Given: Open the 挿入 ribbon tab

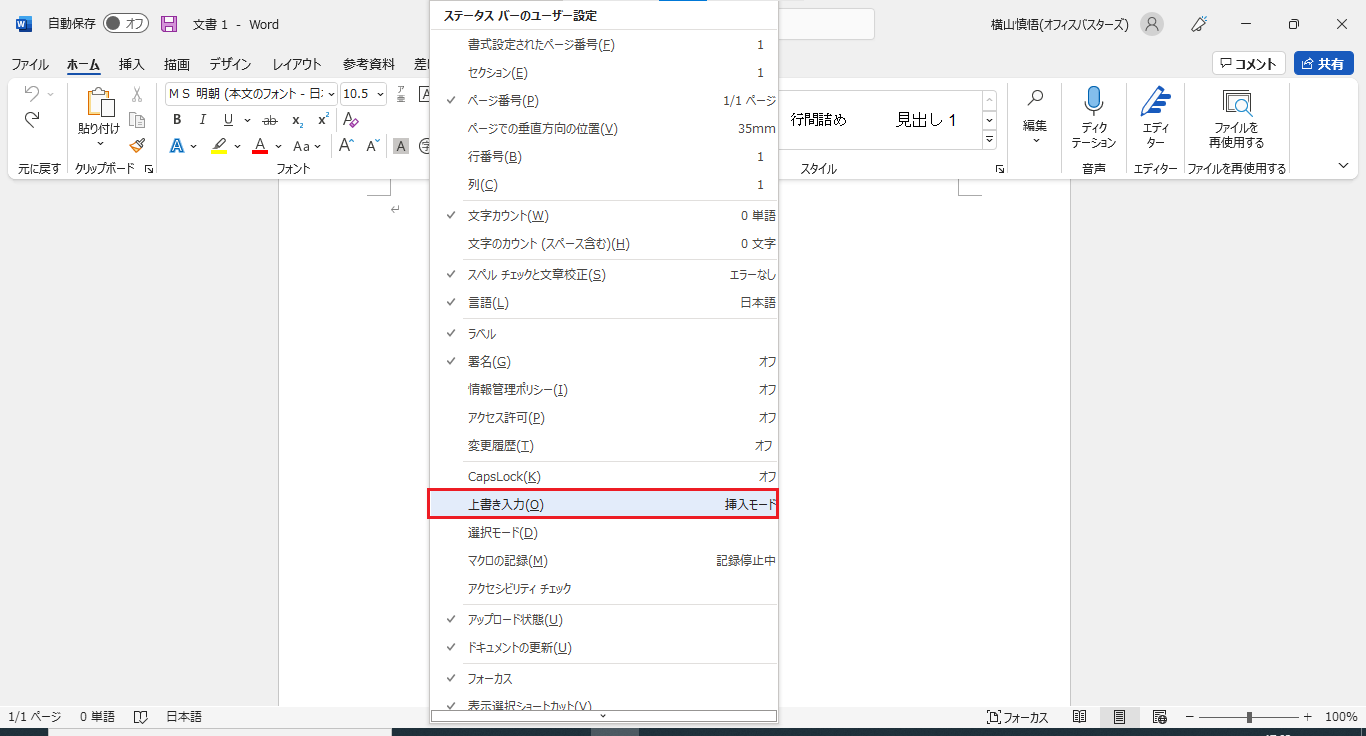Looking at the screenshot, I should click(x=132, y=64).
